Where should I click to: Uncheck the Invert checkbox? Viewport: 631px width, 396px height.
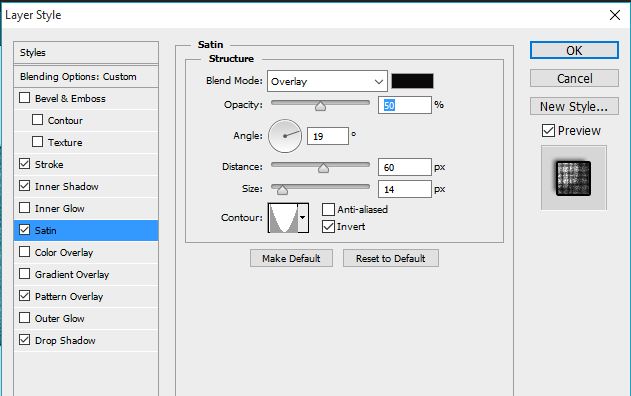328,227
